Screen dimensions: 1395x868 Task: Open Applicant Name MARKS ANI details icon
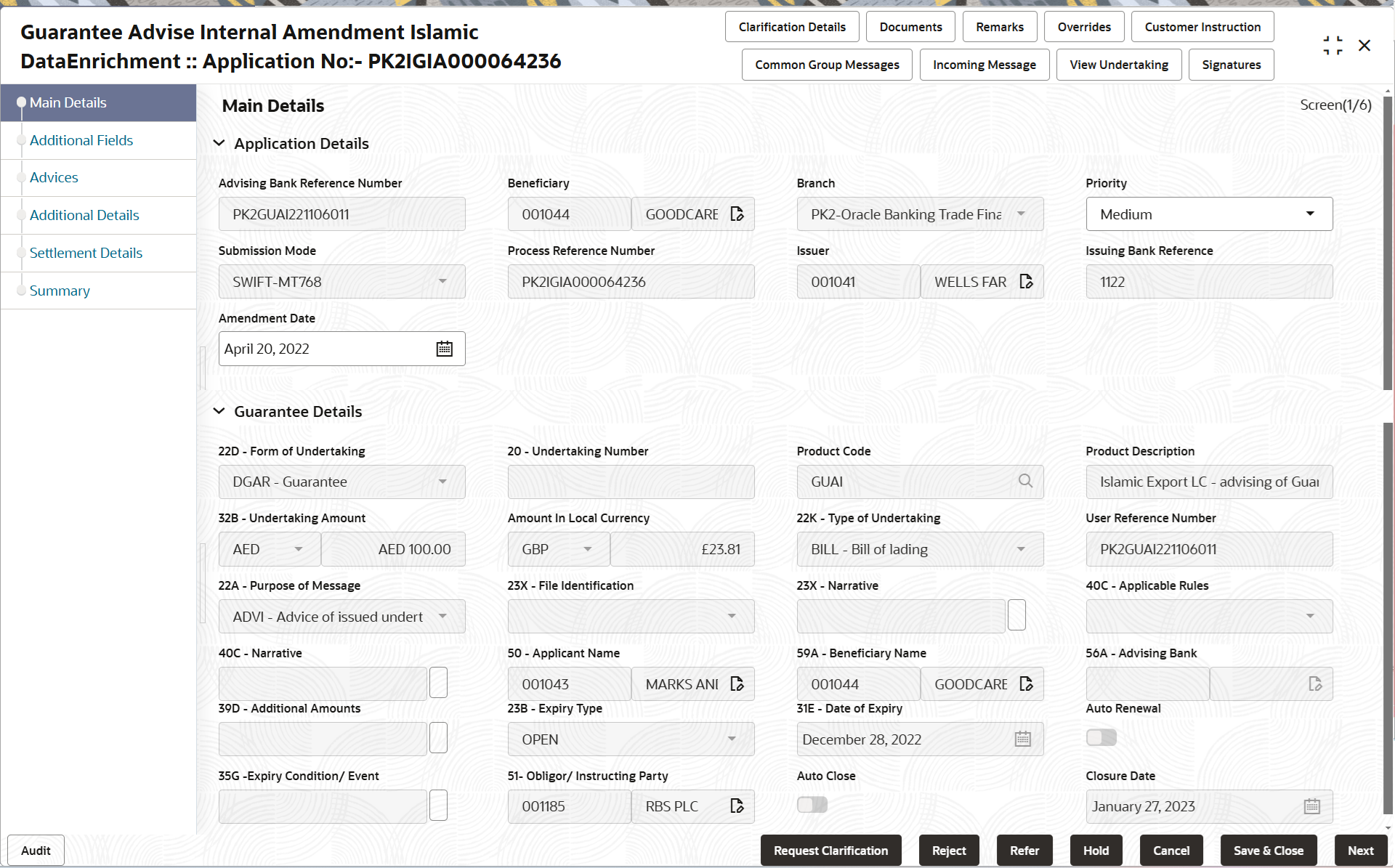pyautogui.click(x=737, y=684)
